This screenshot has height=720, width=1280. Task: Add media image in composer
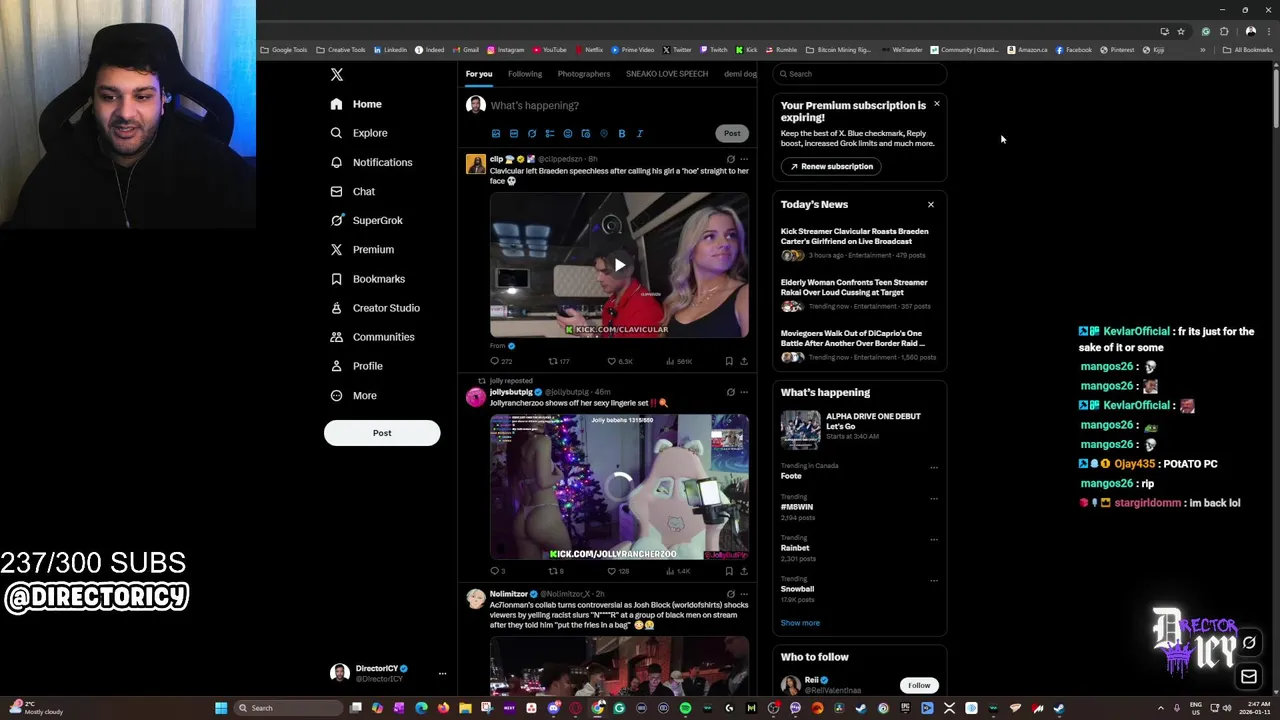pos(496,133)
